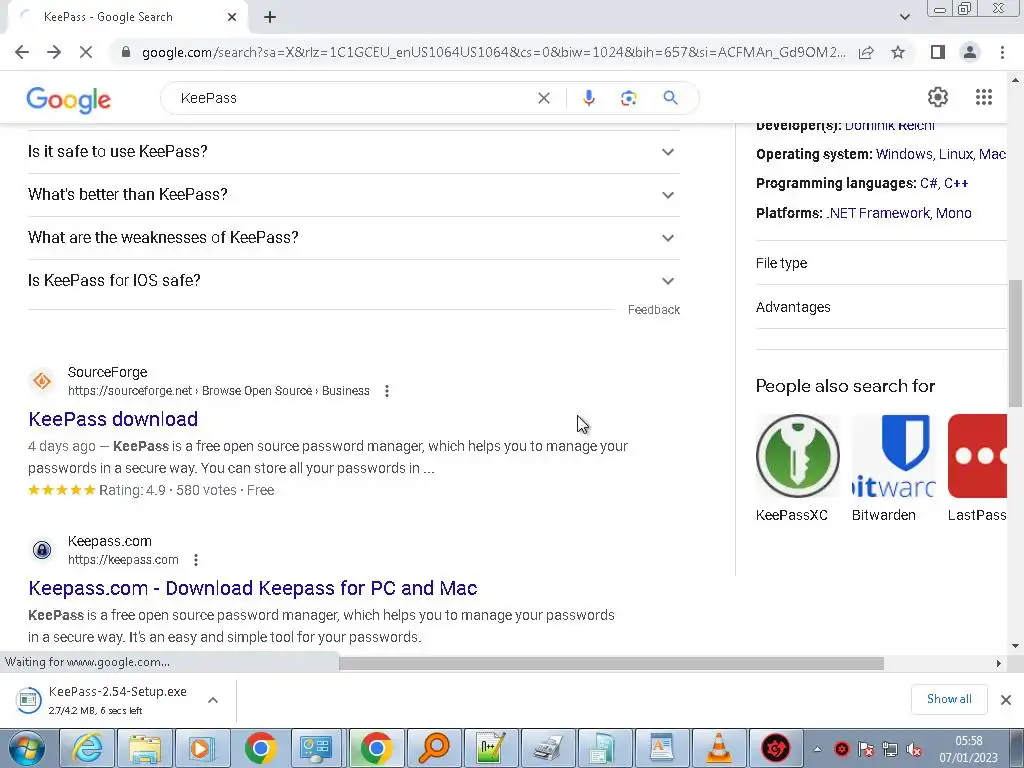Expand 'What's better than KeePass?'
Viewport: 1024px width, 768px height.
coord(353,195)
